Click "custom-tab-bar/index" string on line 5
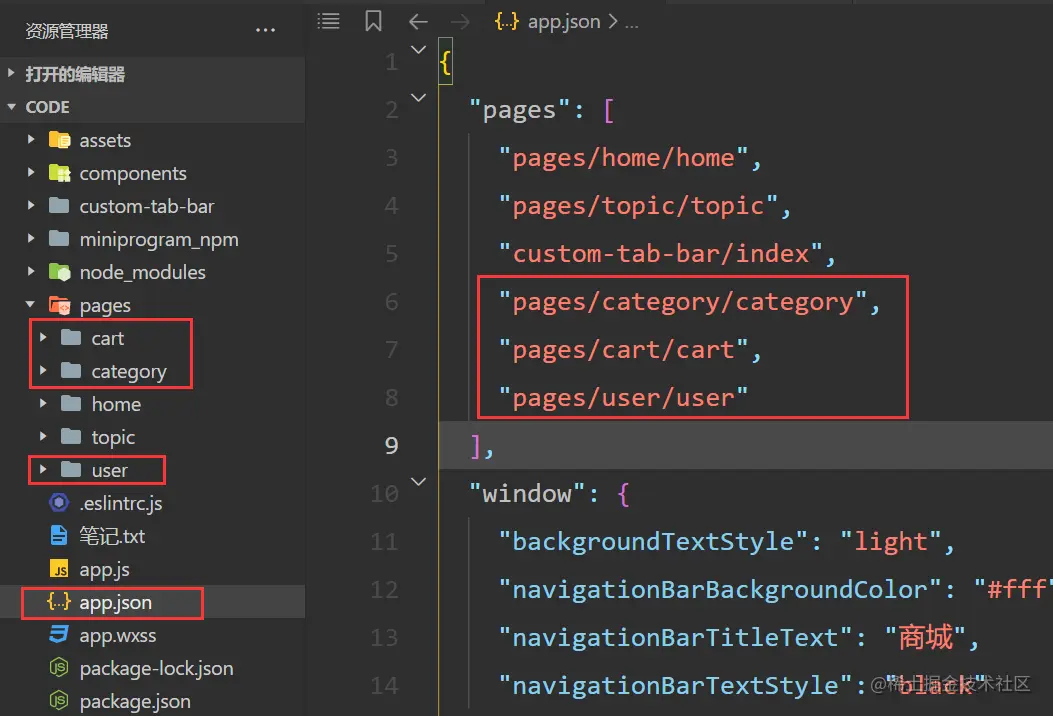 point(660,254)
